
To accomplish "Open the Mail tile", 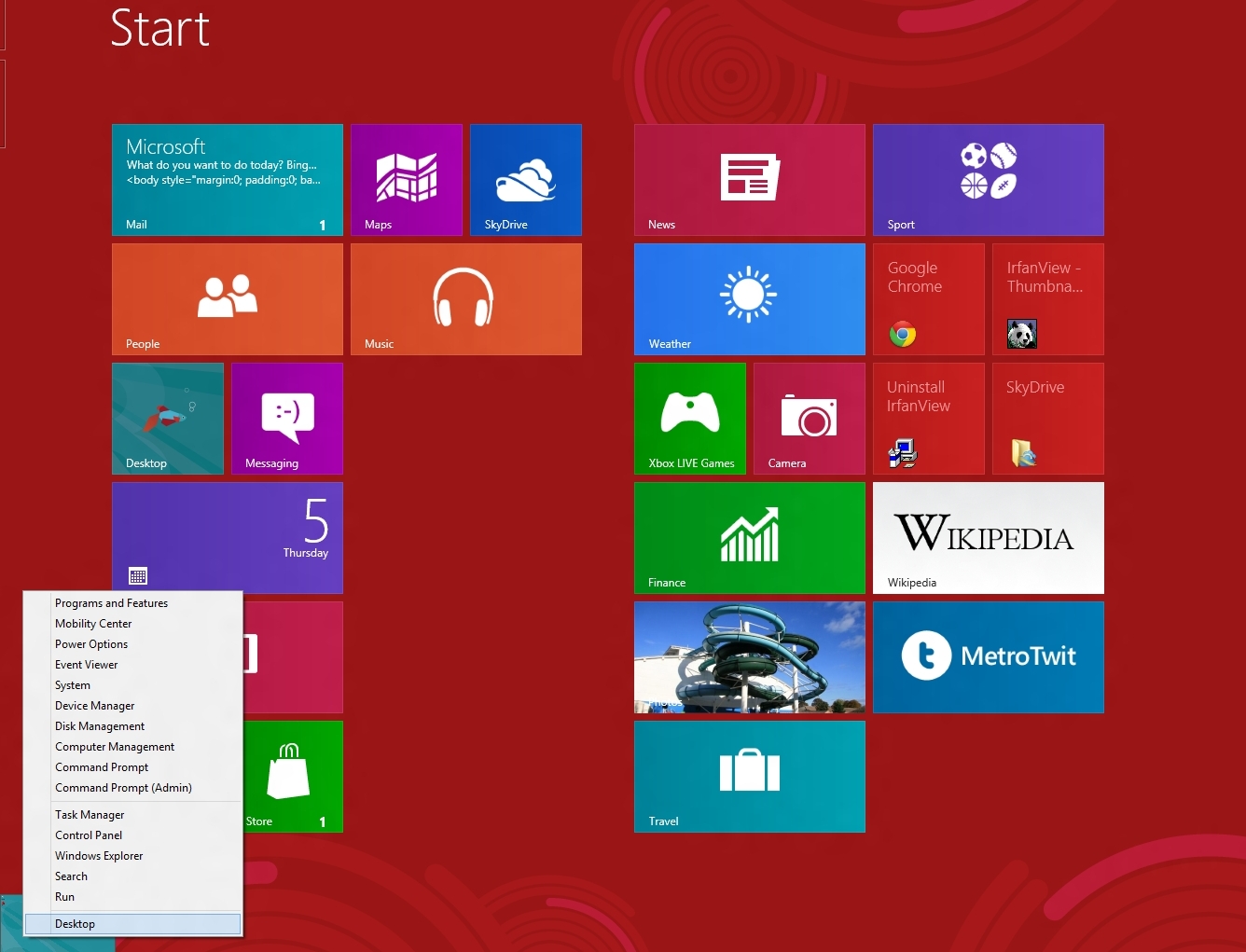I will click(x=227, y=179).
